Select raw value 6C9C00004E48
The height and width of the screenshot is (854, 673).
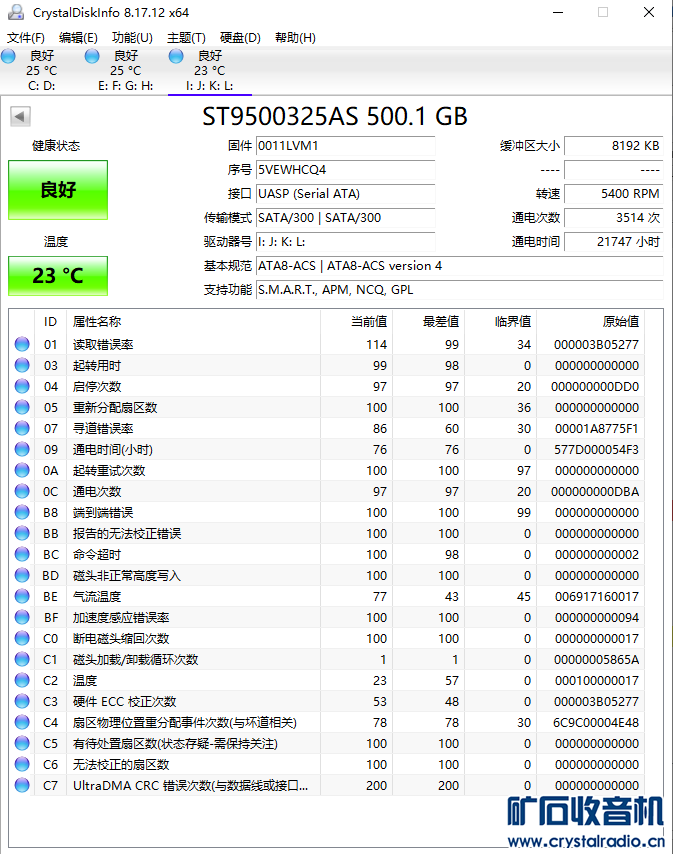click(596, 723)
